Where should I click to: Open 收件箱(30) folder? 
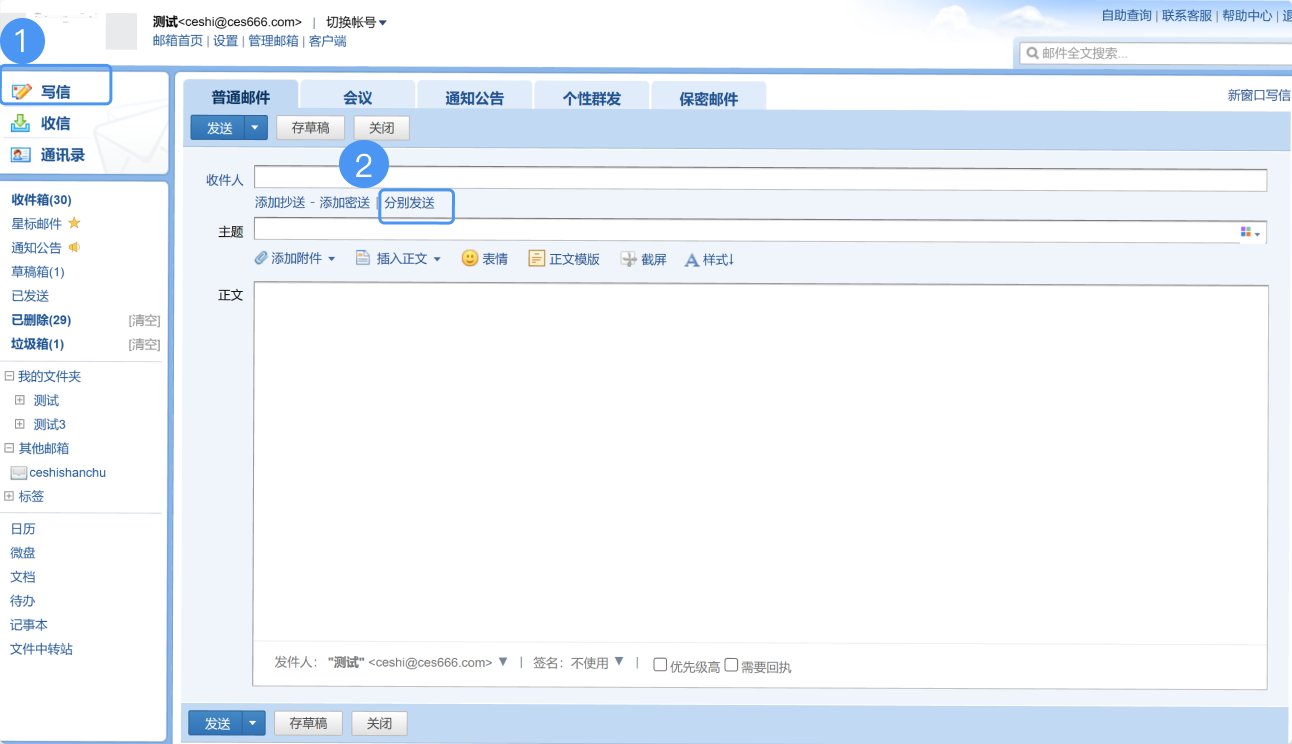pos(41,200)
